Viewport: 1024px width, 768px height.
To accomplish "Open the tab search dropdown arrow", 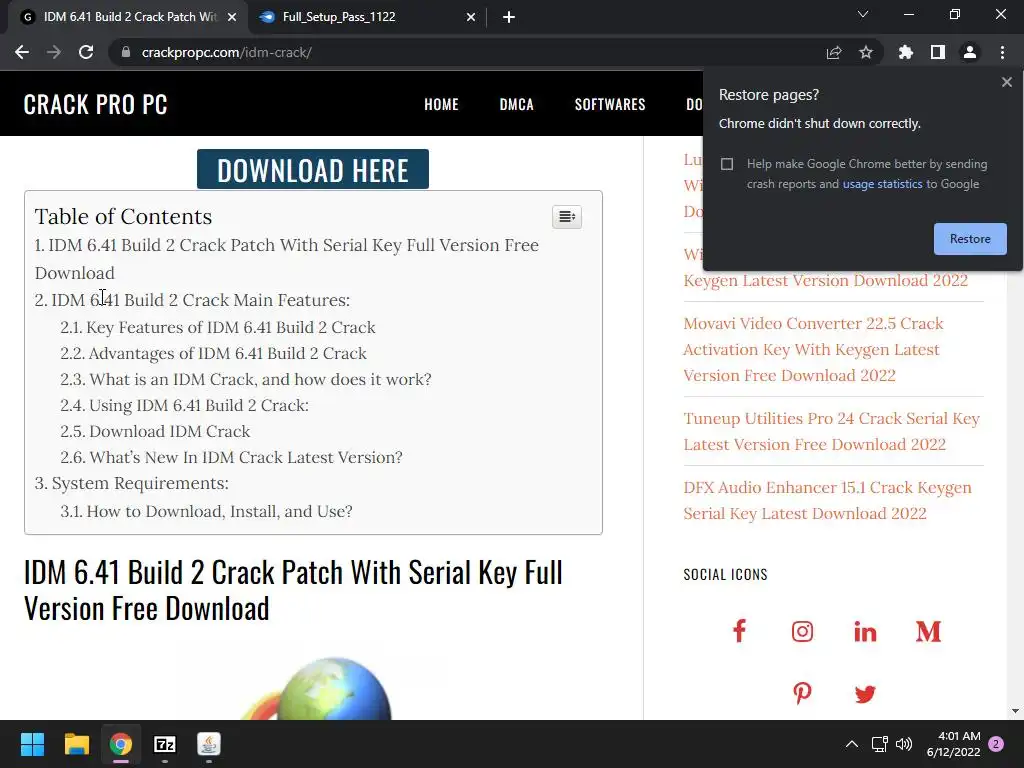I will pyautogui.click(x=863, y=14).
